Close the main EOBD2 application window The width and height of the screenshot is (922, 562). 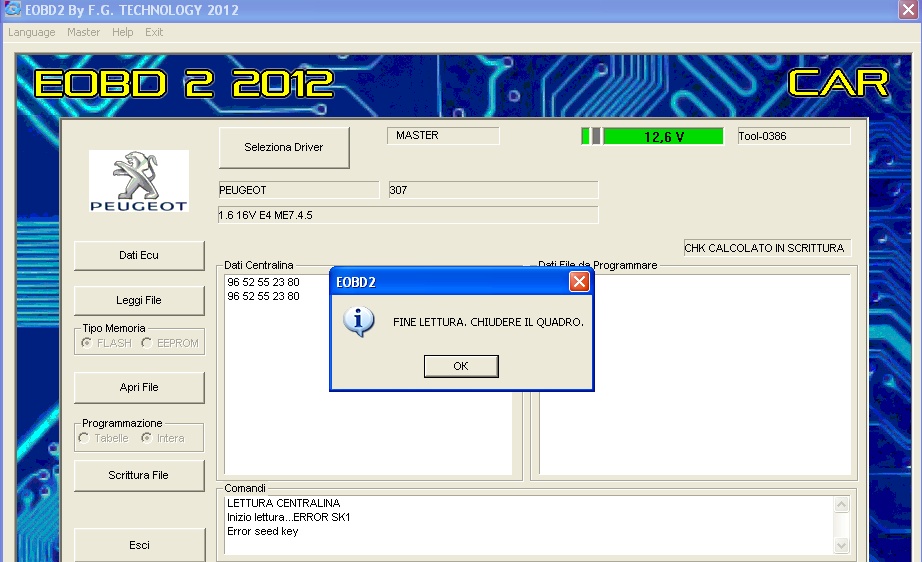coord(908,10)
